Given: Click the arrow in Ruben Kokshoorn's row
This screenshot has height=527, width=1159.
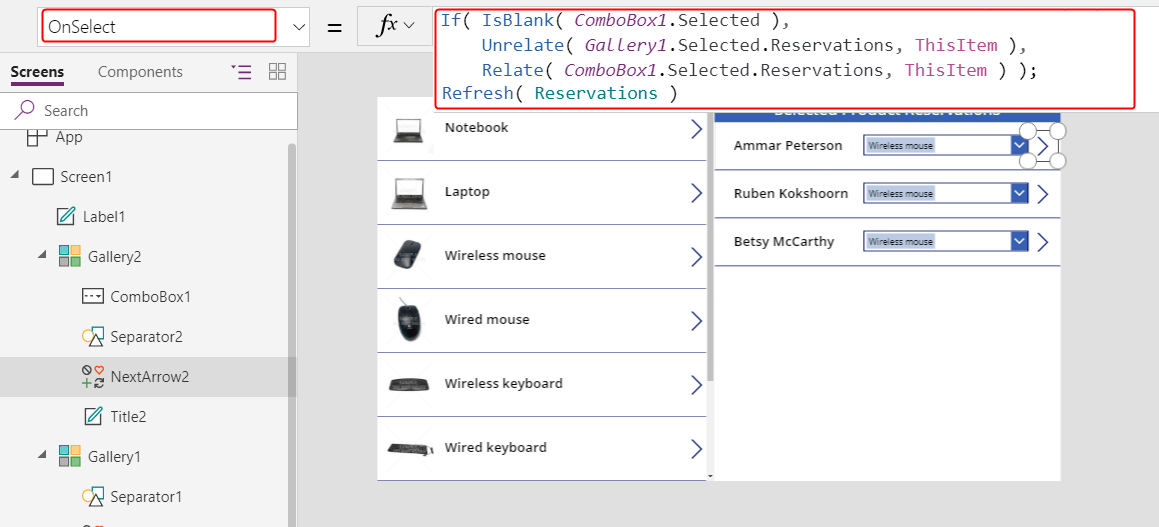Looking at the screenshot, I should 1042,194.
